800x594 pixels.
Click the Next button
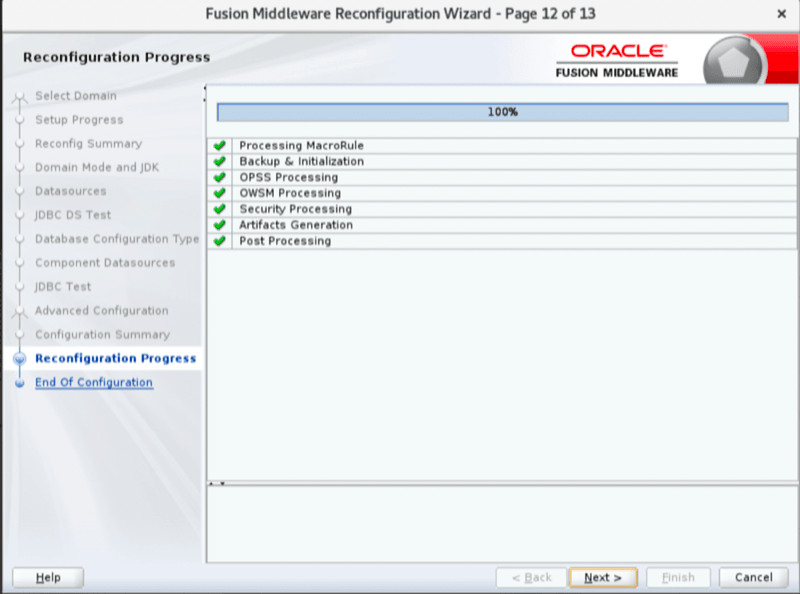603,578
